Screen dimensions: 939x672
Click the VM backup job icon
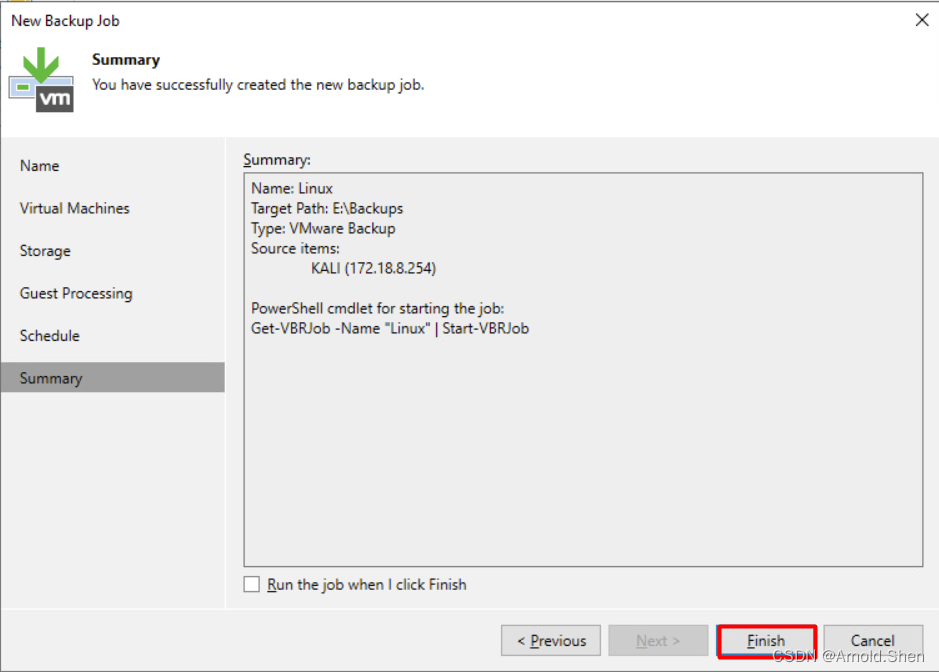pos(41,80)
